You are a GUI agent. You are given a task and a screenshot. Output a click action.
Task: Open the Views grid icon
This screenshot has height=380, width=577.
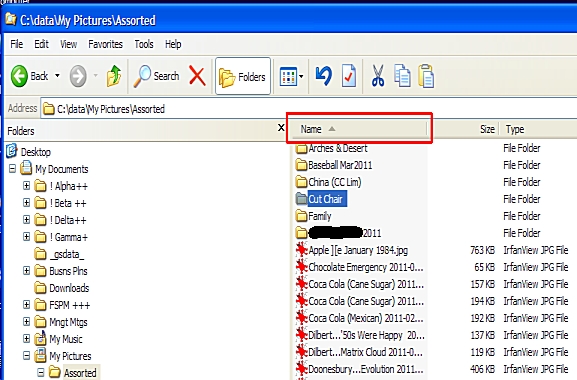coord(288,77)
